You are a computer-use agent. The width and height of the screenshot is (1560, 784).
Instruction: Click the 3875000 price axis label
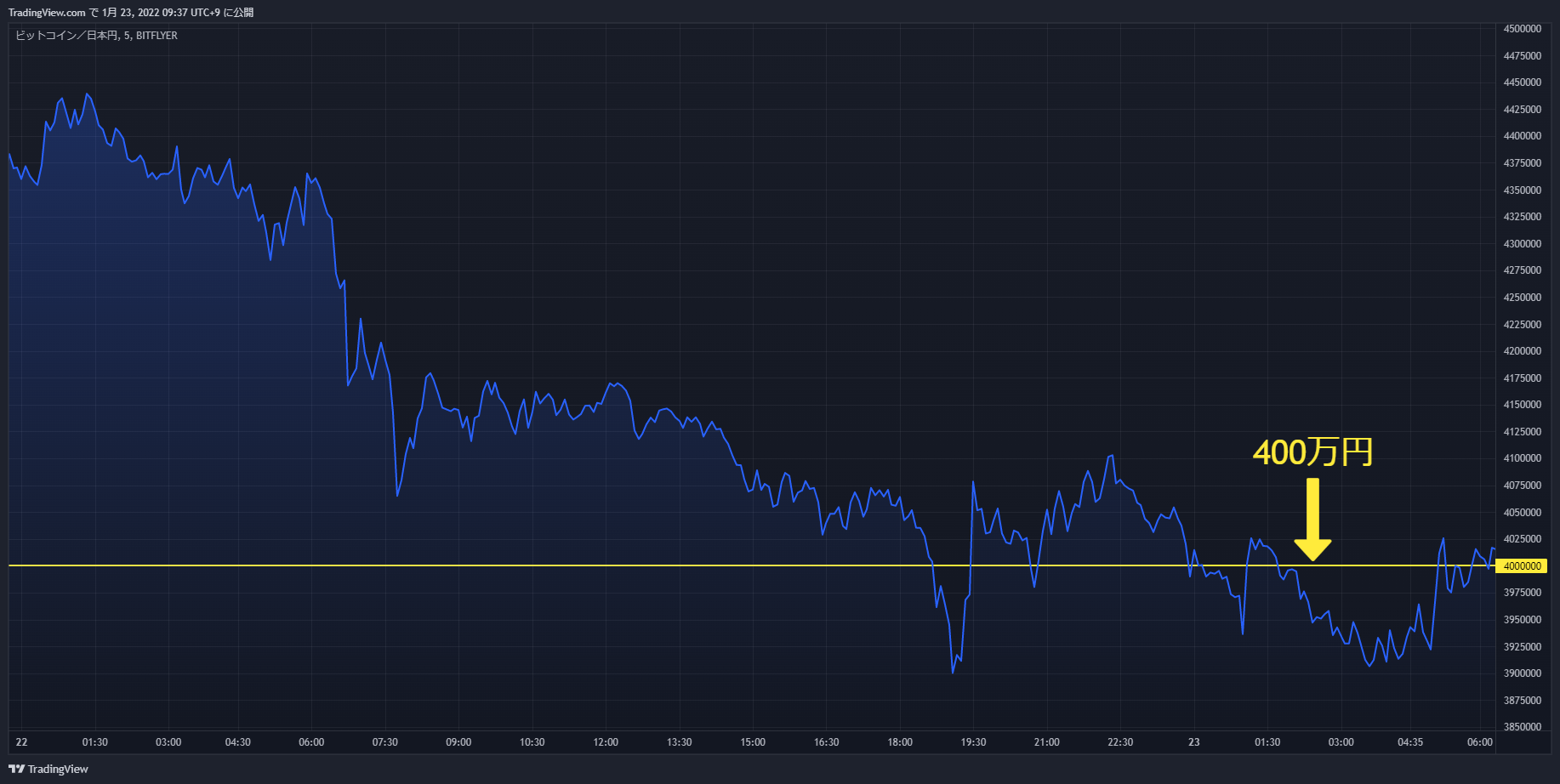pyautogui.click(x=1522, y=701)
